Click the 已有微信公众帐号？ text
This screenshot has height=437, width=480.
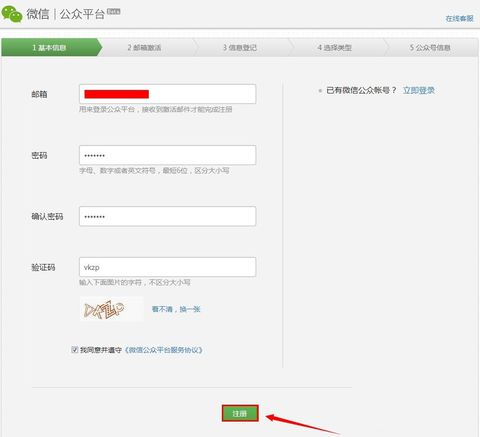[x=361, y=90]
